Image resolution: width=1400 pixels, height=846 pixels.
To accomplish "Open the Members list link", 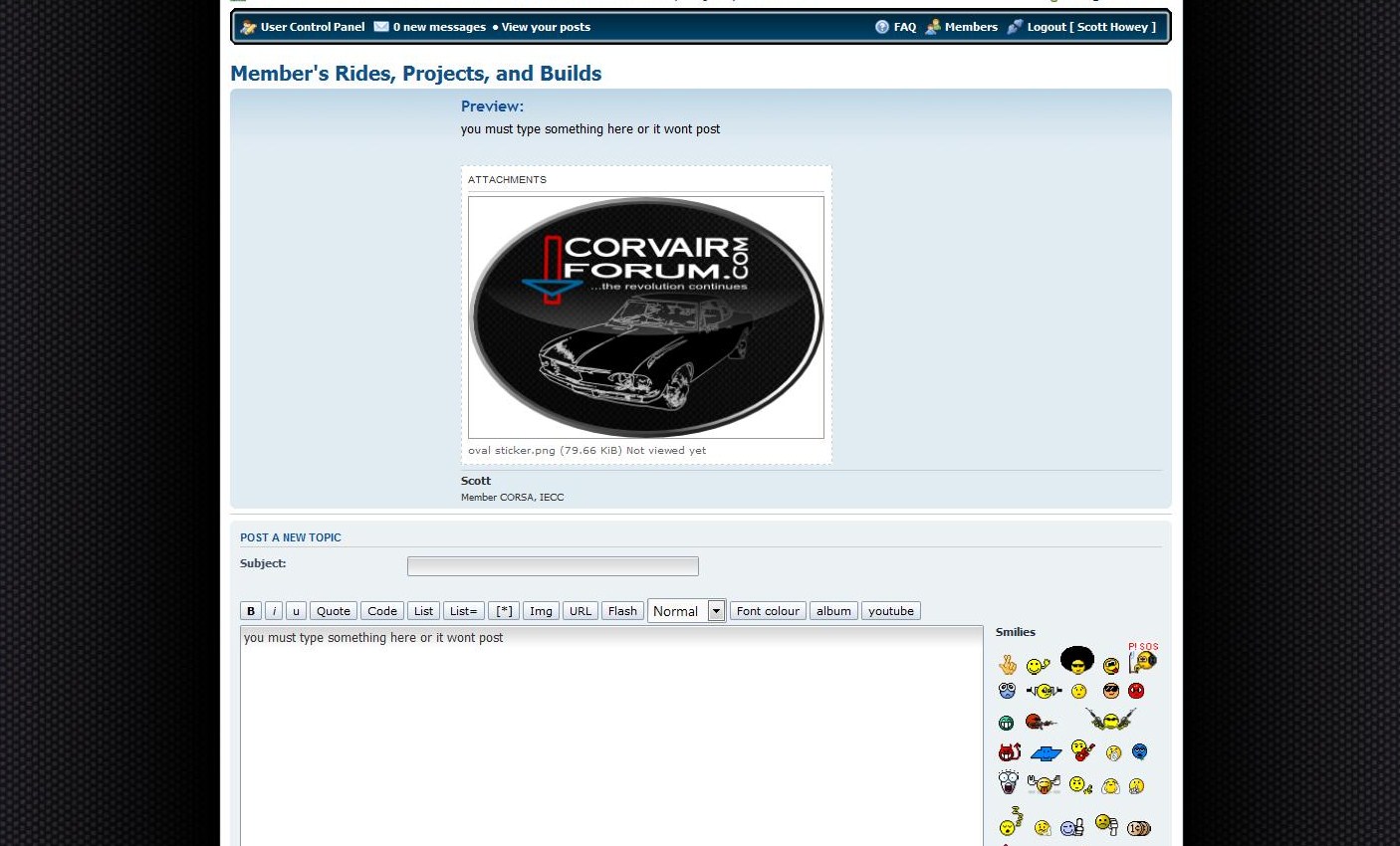I will 971,27.
